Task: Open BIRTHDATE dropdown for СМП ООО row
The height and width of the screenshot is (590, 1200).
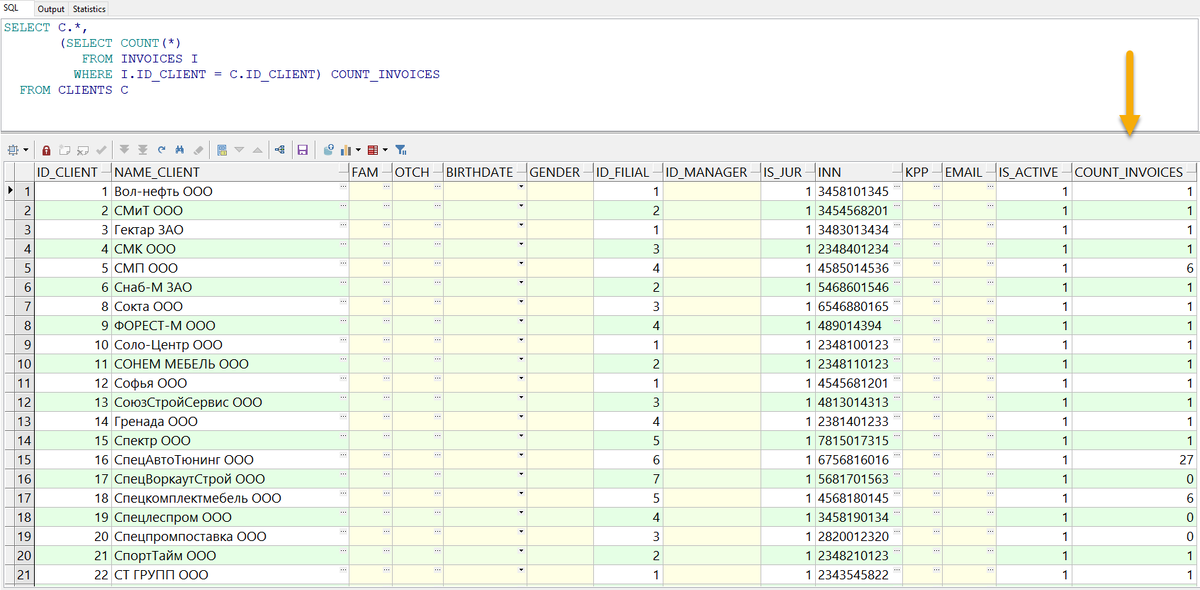Action: [x=520, y=265]
